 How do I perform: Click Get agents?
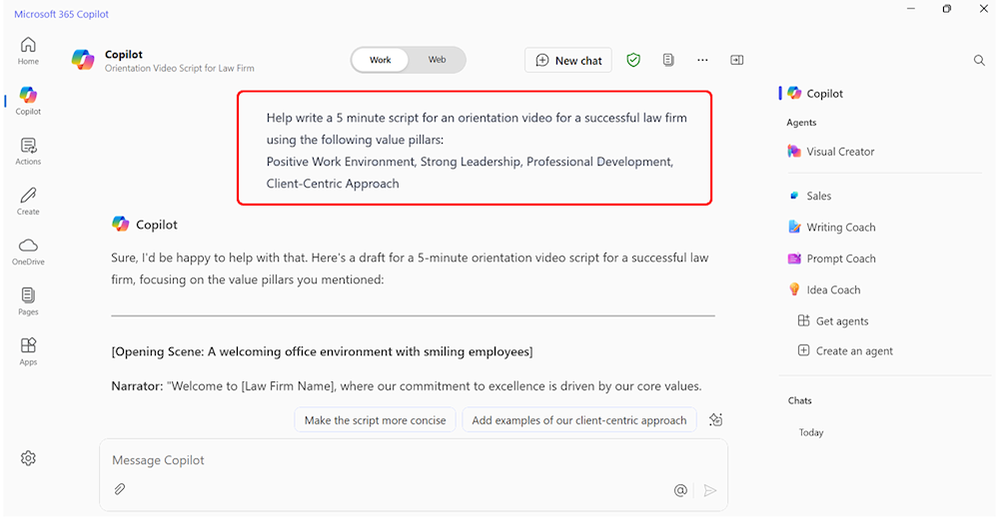point(833,321)
